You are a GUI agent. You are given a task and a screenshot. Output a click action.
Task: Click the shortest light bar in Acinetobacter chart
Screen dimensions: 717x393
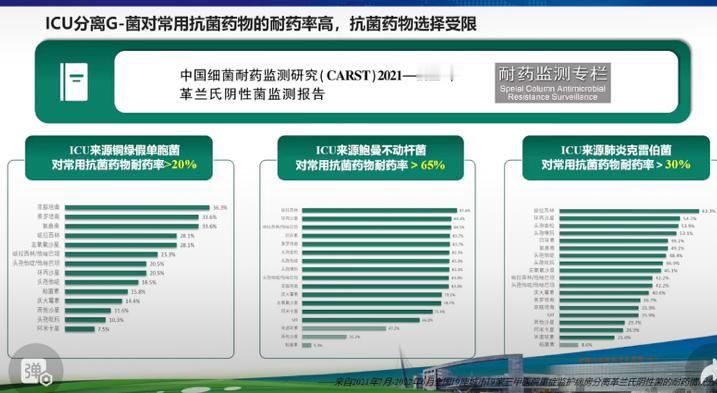coord(307,345)
